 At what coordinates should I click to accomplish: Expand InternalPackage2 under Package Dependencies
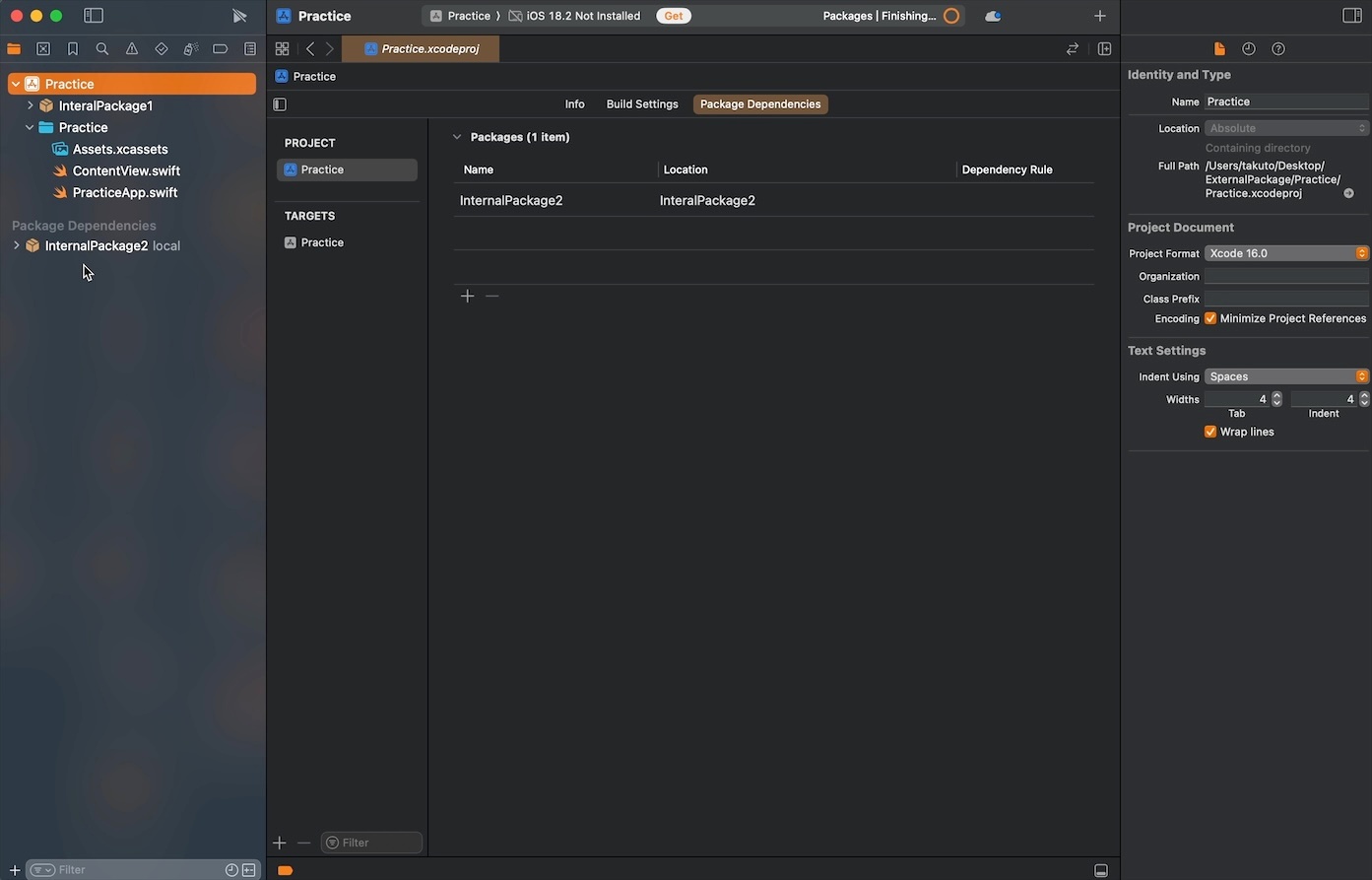16,245
